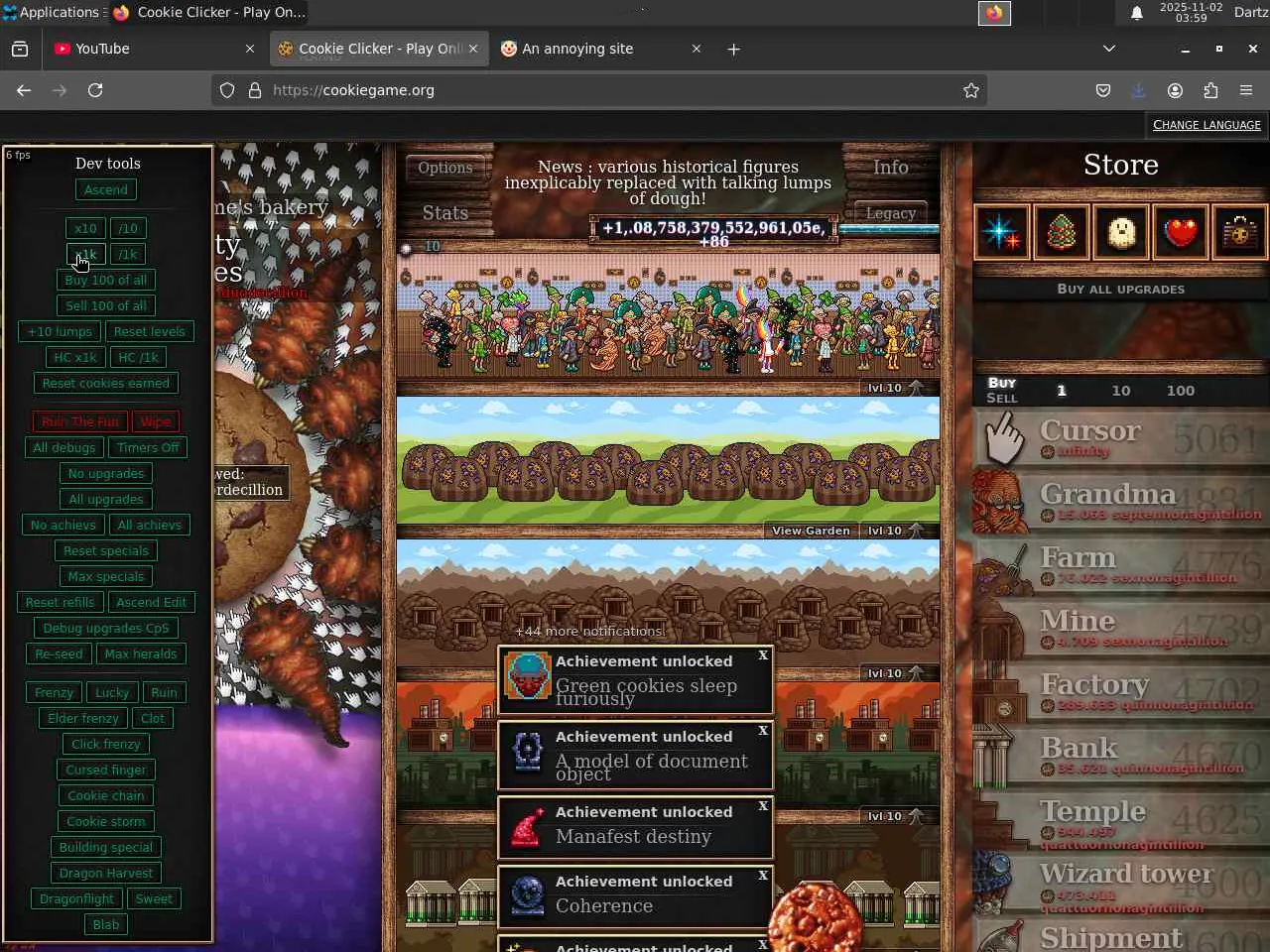The width and height of the screenshot is (1270, 952).
Task: Buy the cookie box upgrade icon
Action: (1240, 232)
